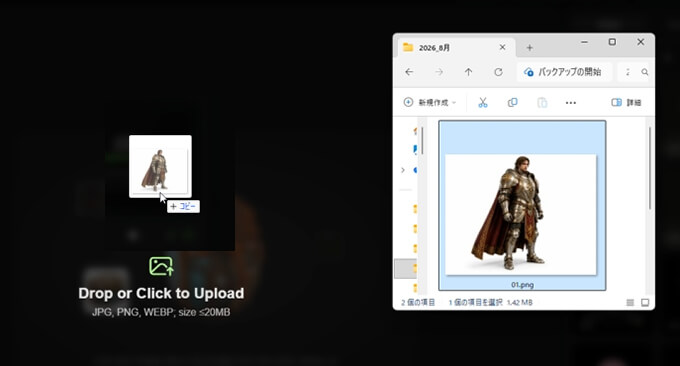680x366 pixels.
Task: Open the three-dots See more menu
Action: pyautogui.click(x=571, y=103)
